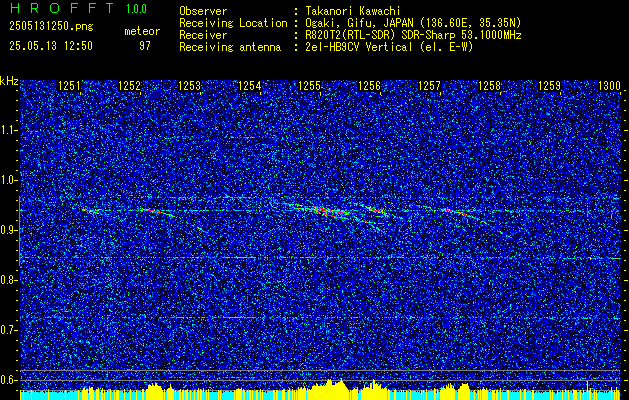Click the Observer label

point(203,11)
